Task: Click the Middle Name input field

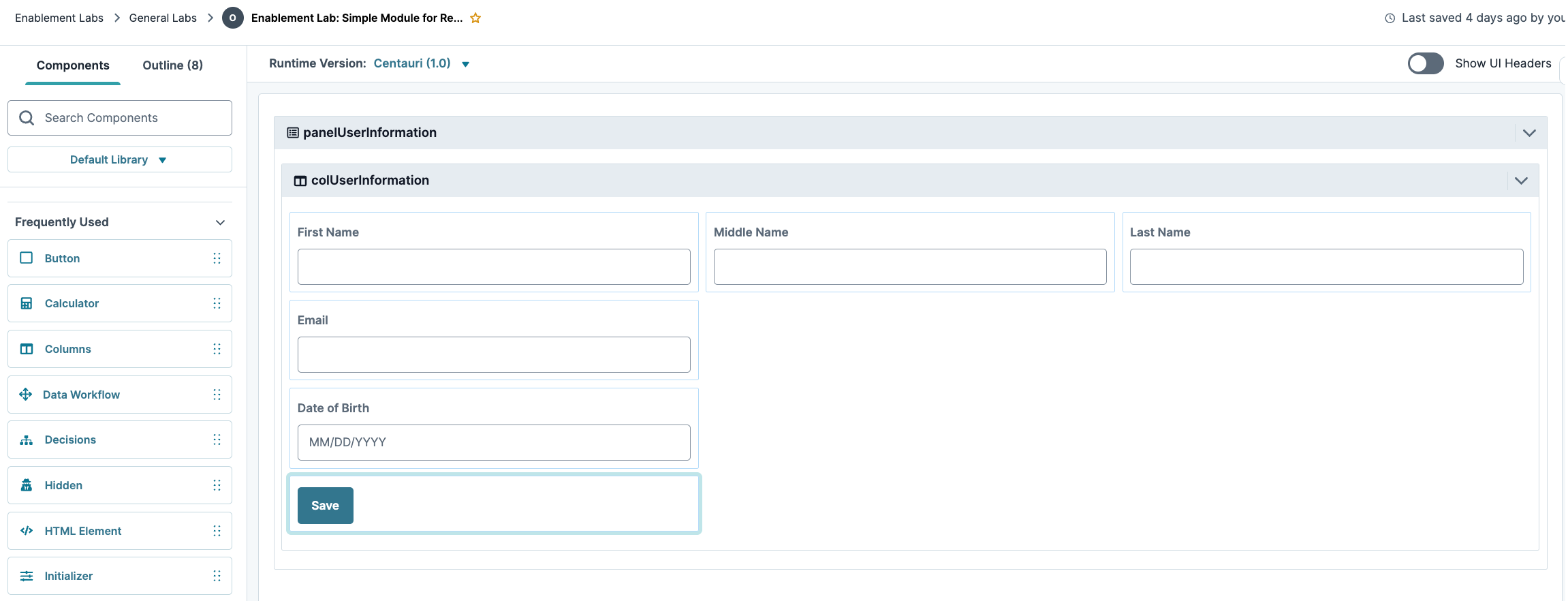Action: (910, 266)
